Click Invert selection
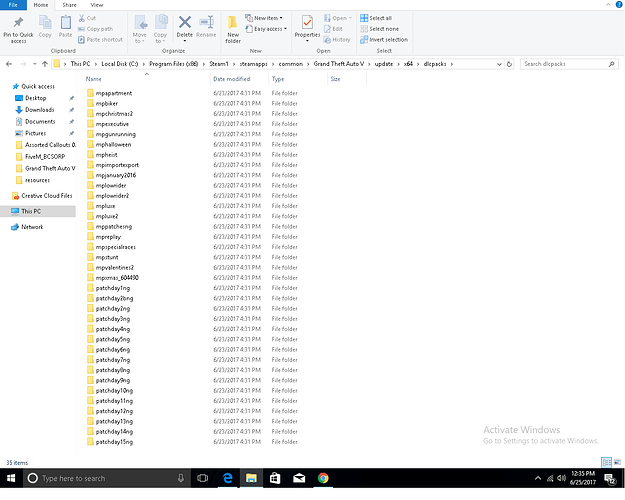 click(x=384, y=39)
